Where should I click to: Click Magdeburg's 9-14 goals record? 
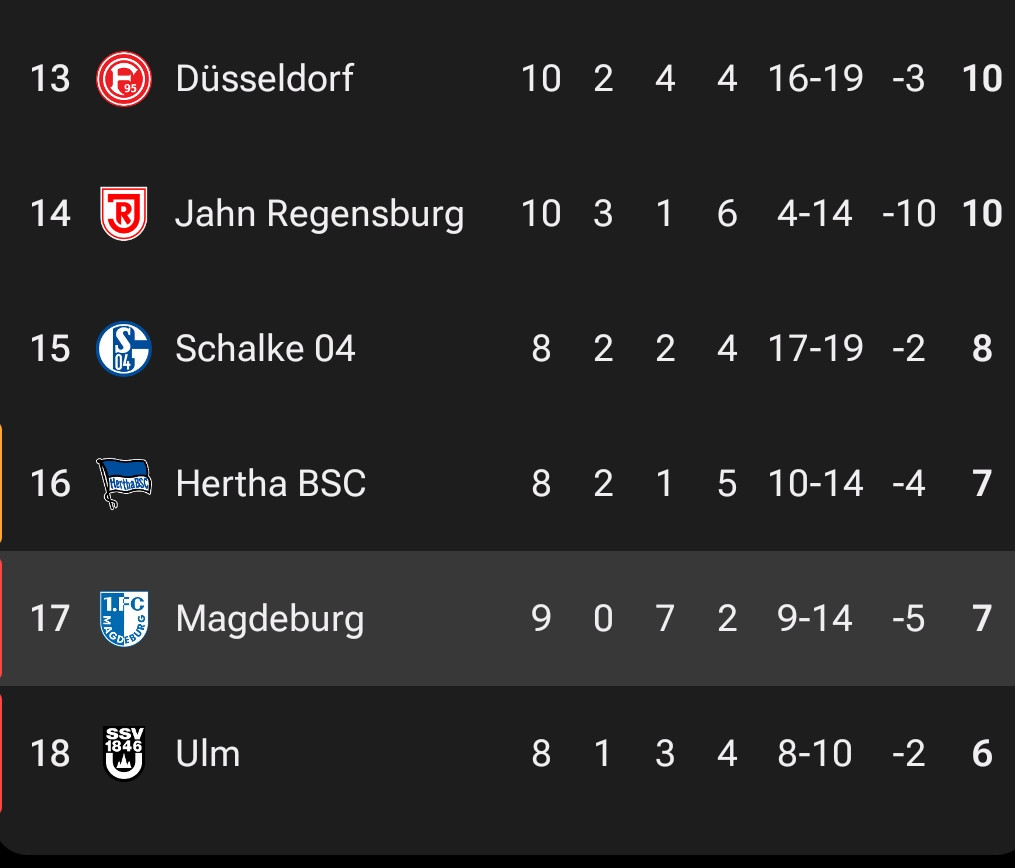click(815, 619)
